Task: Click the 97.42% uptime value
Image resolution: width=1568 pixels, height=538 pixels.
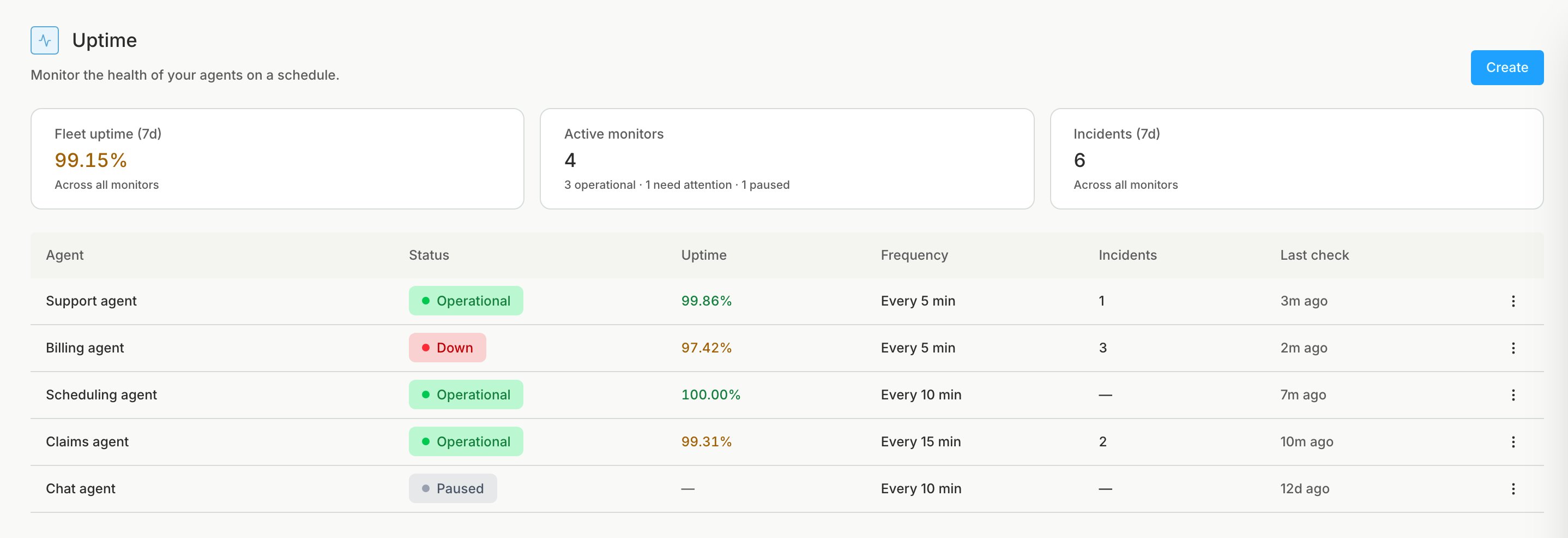Action: point(706,348)
